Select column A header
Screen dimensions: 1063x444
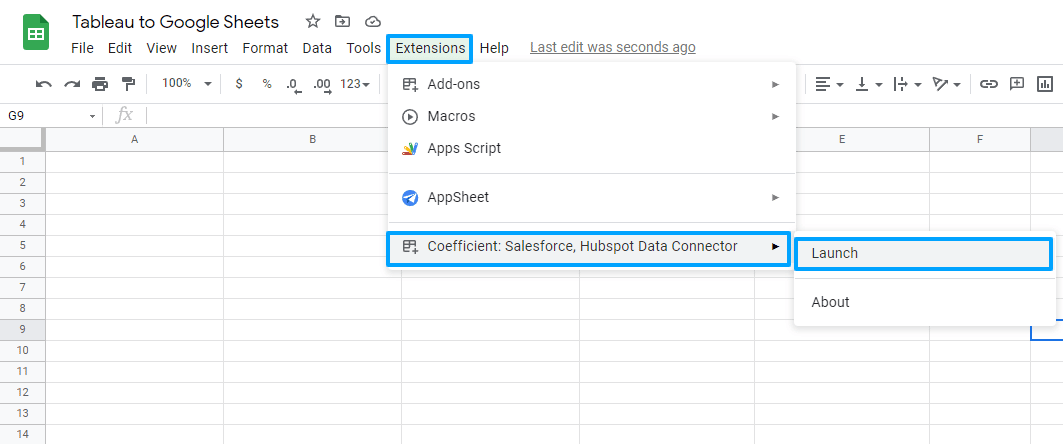(x=134, y=140)
